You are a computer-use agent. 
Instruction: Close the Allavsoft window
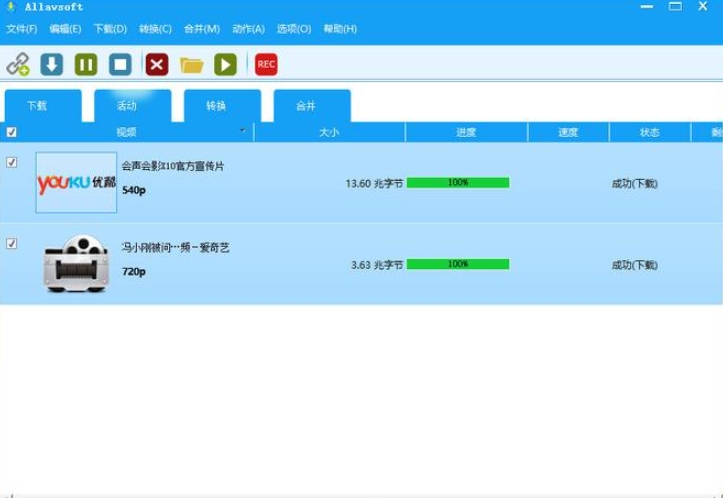[x=703, y=6]
